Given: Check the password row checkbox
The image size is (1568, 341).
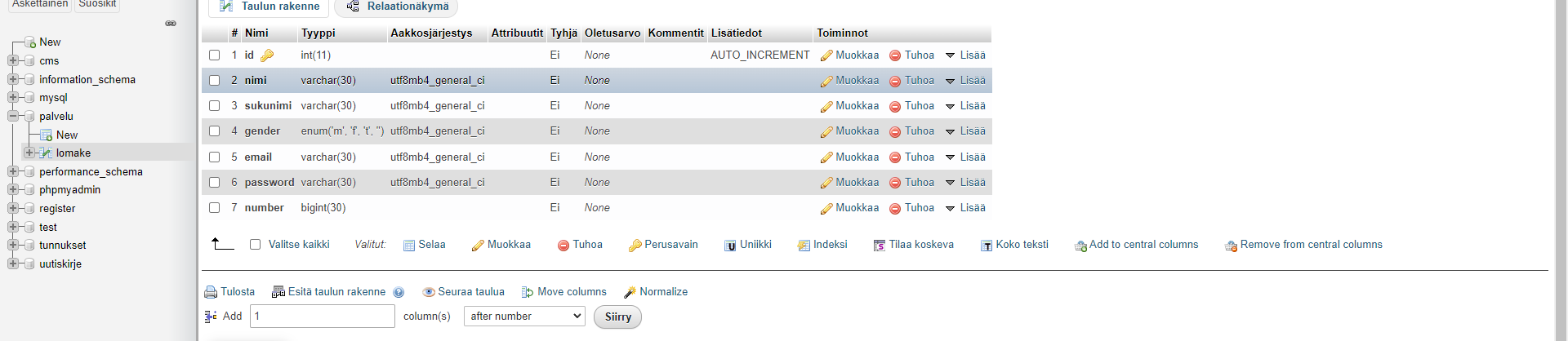Looking at the screenshot, I should point(214,183).
